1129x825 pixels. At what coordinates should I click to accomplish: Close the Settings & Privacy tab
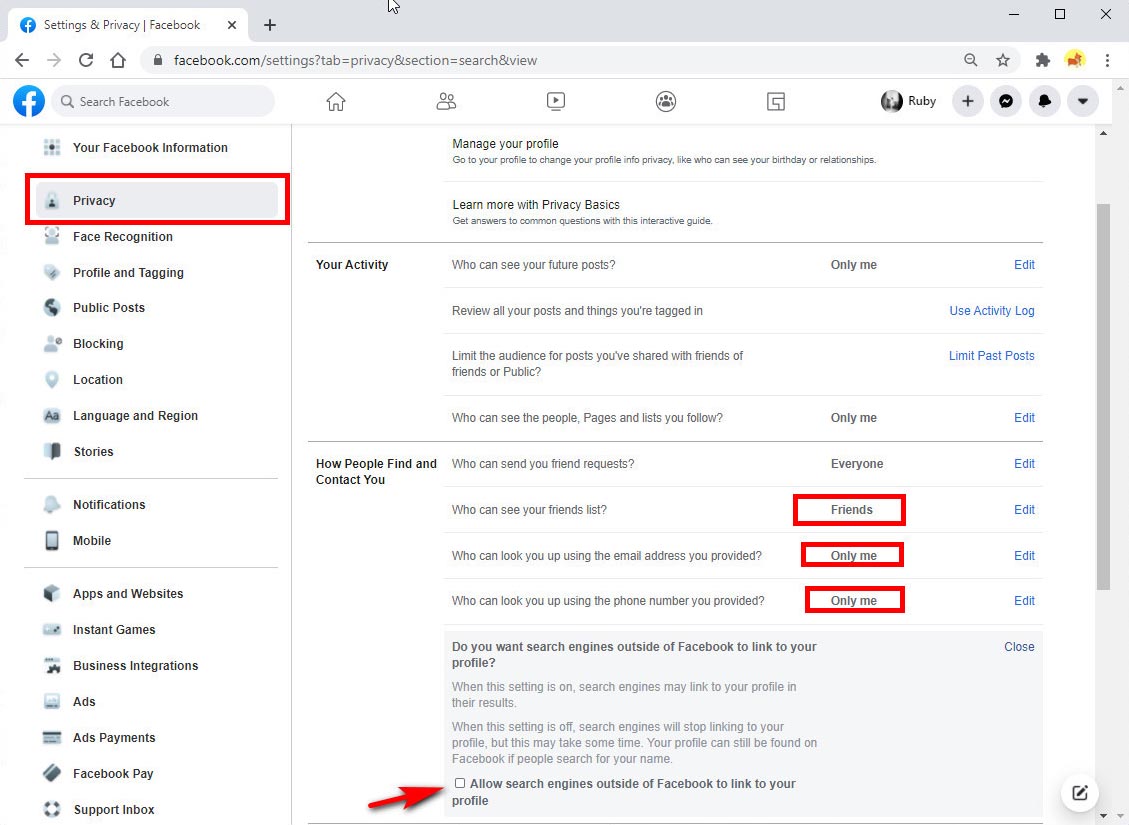(232, 25)
